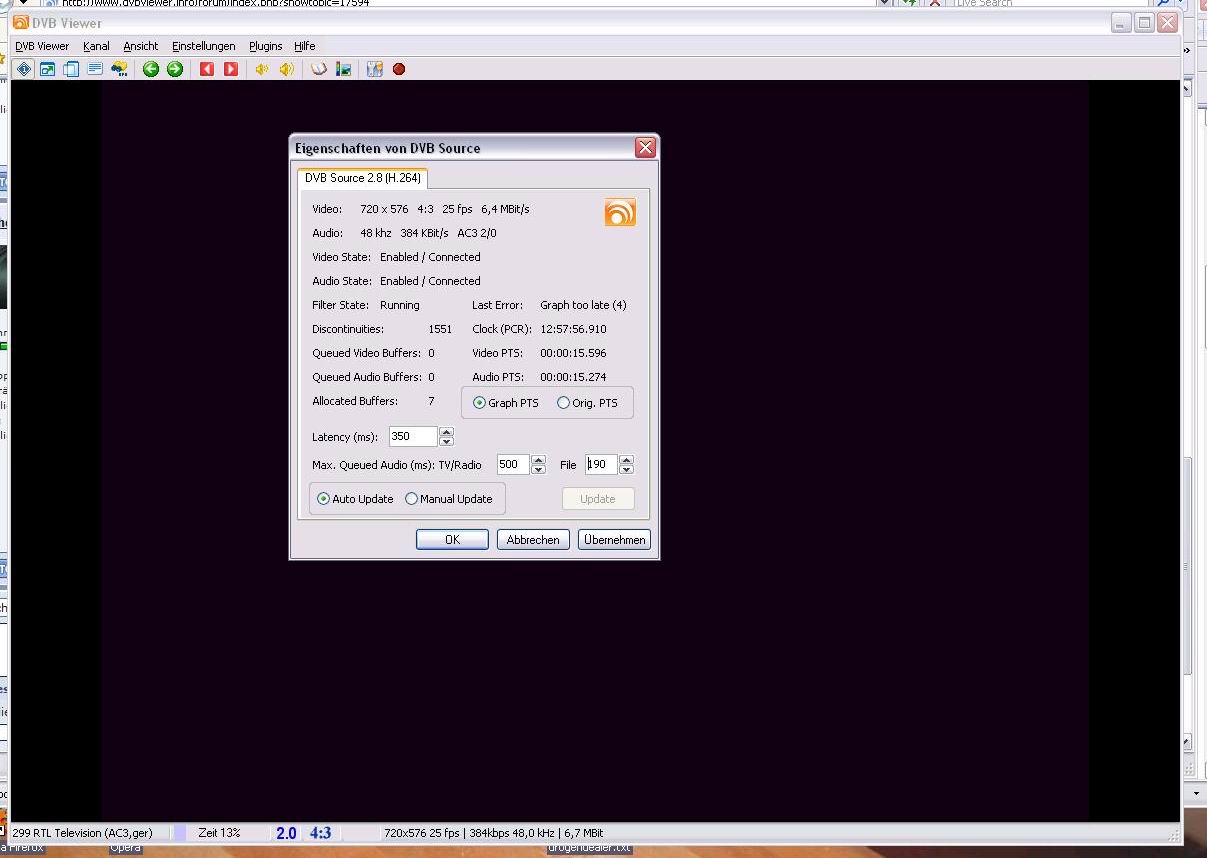The width and height of the screenshot is (1207, 858).
Task: Click the louder volume speaker icon
Action: (287, 69)
